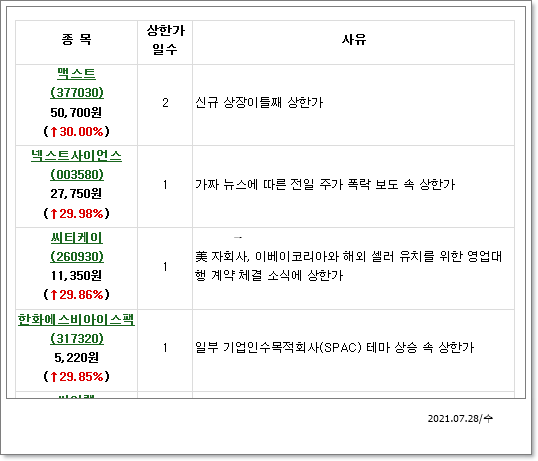The width and height of the screenshot is (538, 461).
Task: Select the 11,350원 price text
Action: pyautogui.click(x=76, y=275)
